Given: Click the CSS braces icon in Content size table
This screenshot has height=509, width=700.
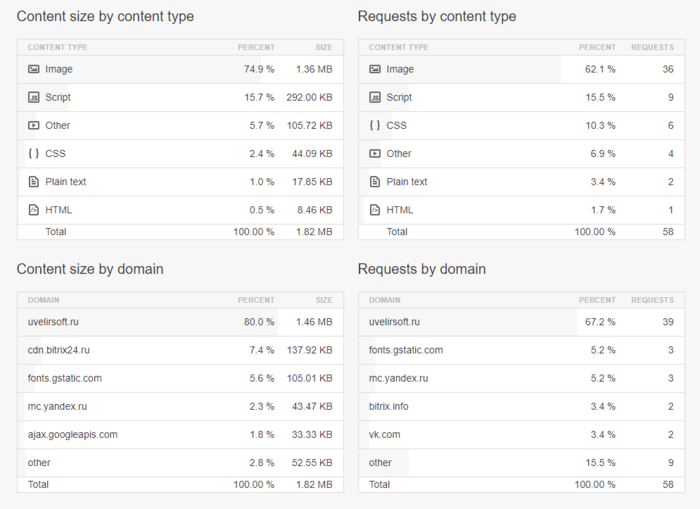Looking at the screenshot, I should (33, 154).
